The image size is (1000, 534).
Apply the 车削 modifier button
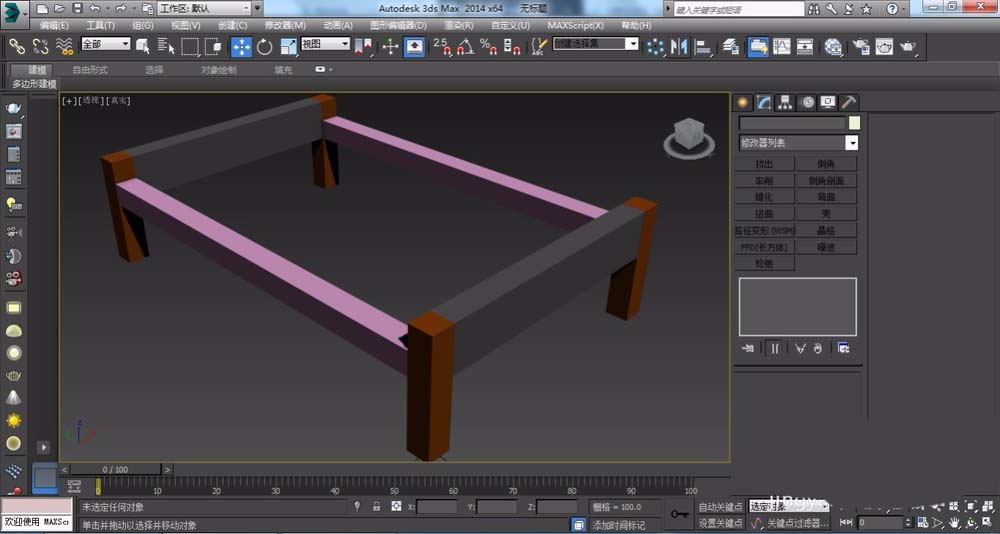point(764,181)
